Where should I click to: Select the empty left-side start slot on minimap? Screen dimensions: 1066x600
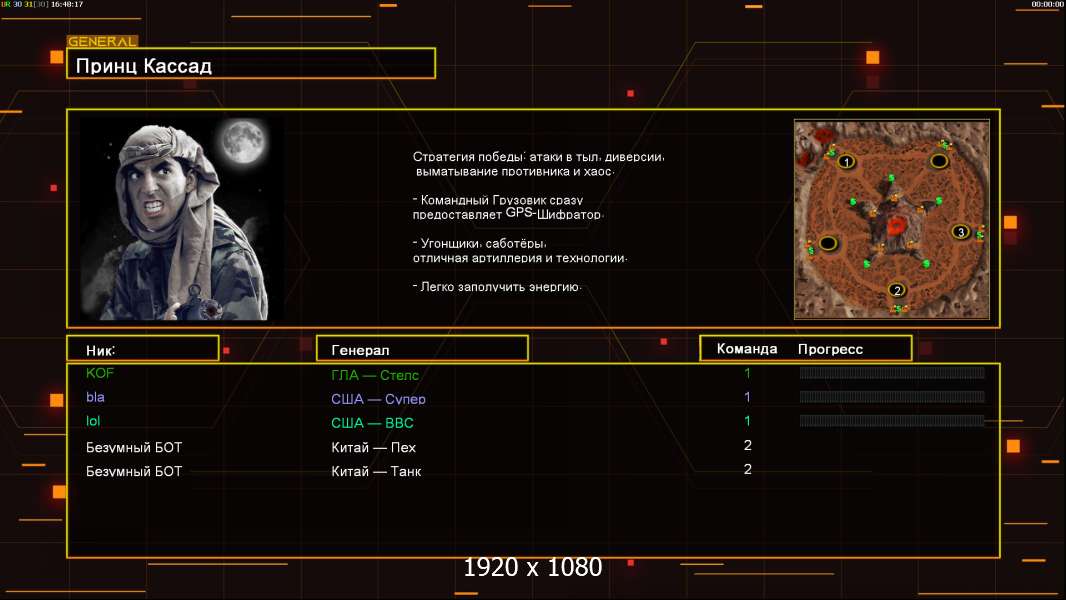[828, 243]
